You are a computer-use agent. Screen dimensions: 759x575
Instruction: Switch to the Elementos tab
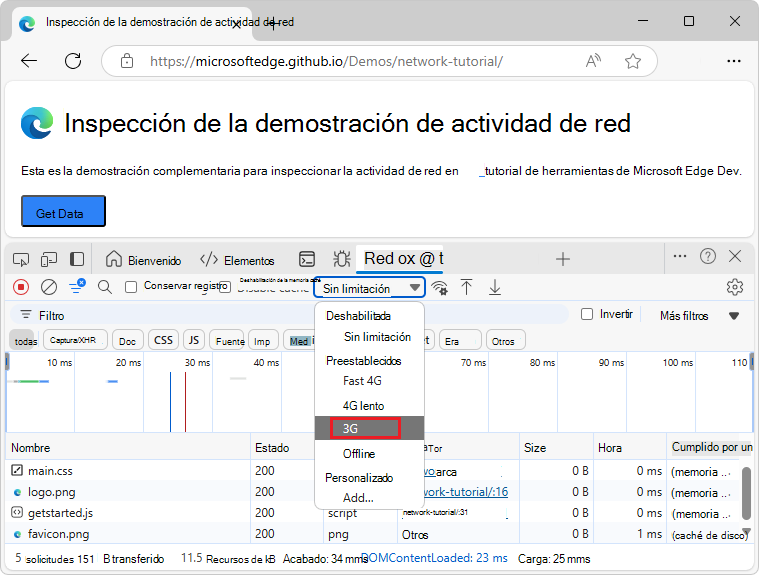(237, 260)
